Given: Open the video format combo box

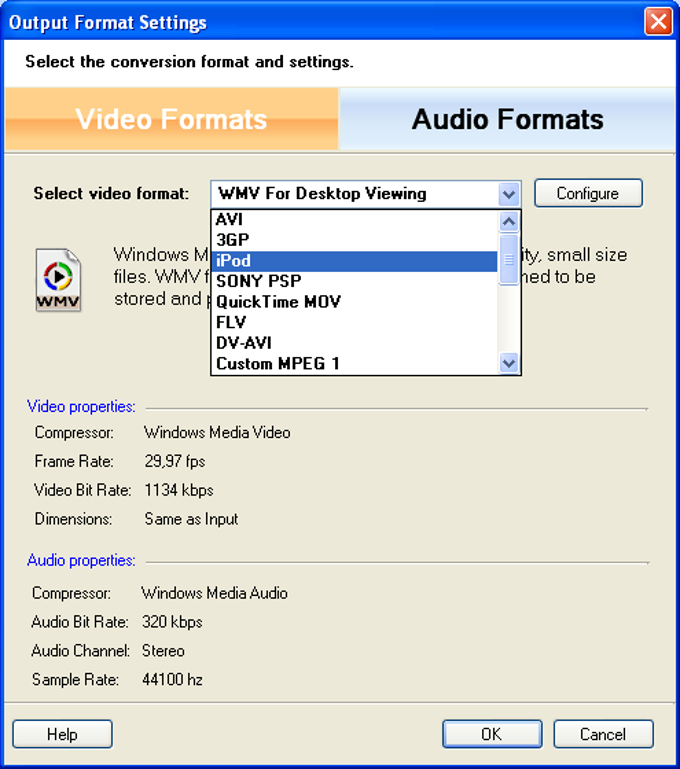Looking at the screenshot, I should tap(366, 194).
